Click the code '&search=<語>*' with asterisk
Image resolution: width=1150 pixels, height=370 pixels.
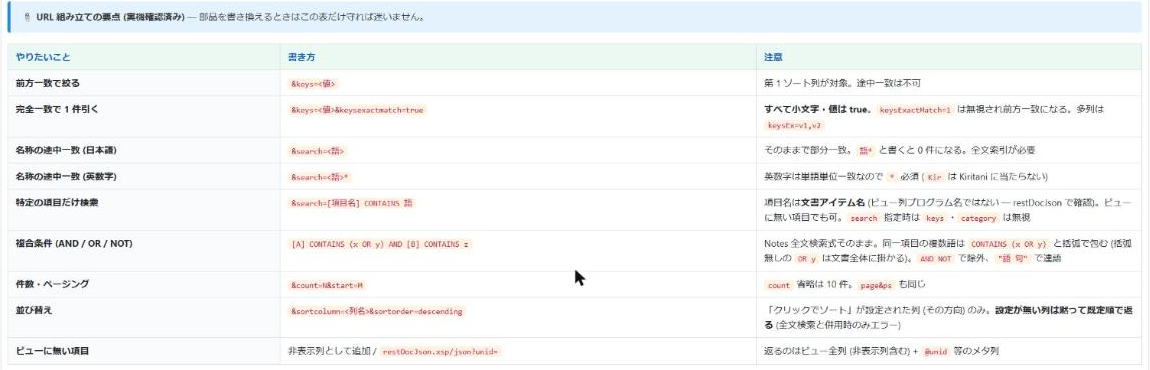pos(320,178)
